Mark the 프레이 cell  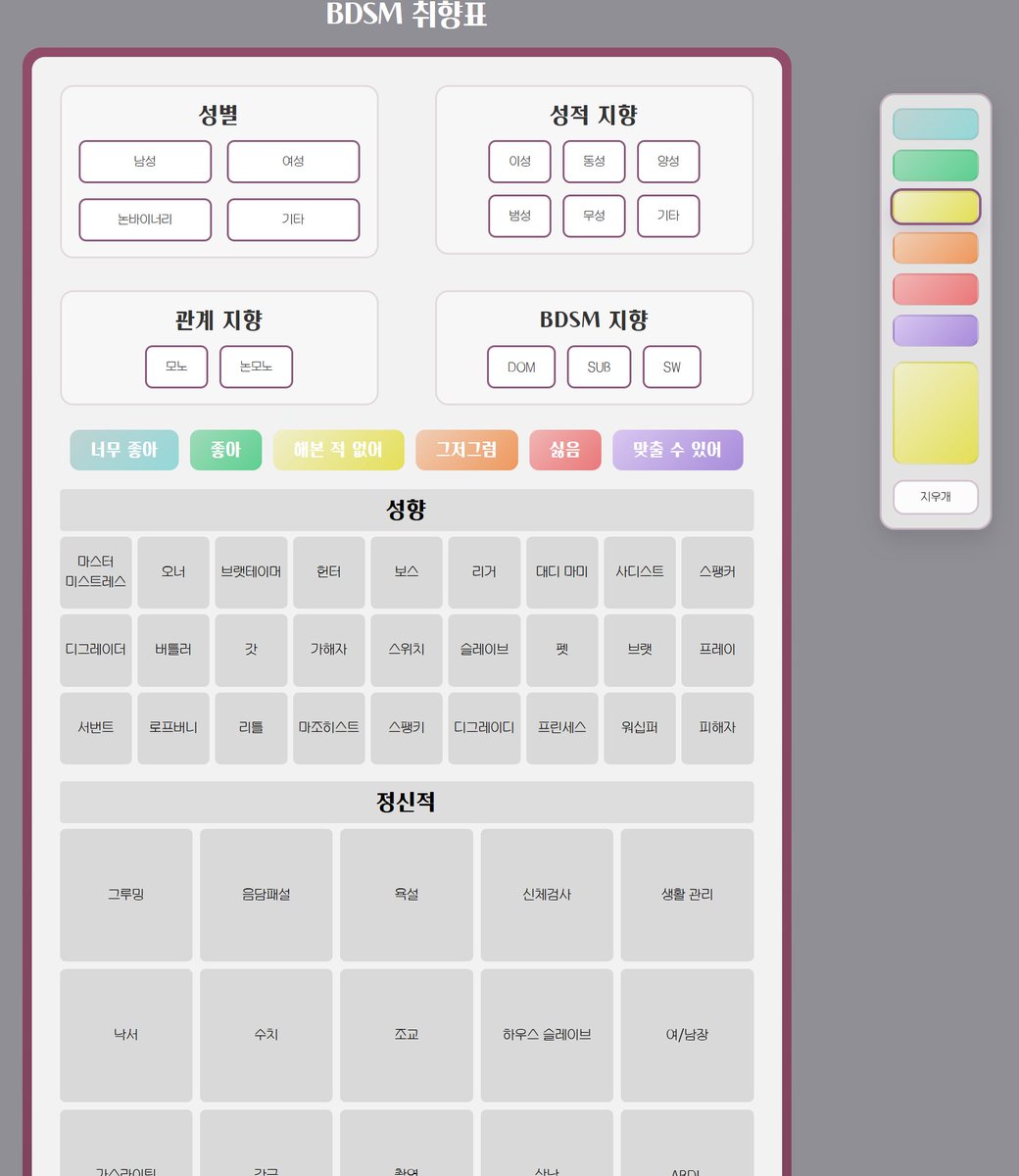click(x=717, y=651)
